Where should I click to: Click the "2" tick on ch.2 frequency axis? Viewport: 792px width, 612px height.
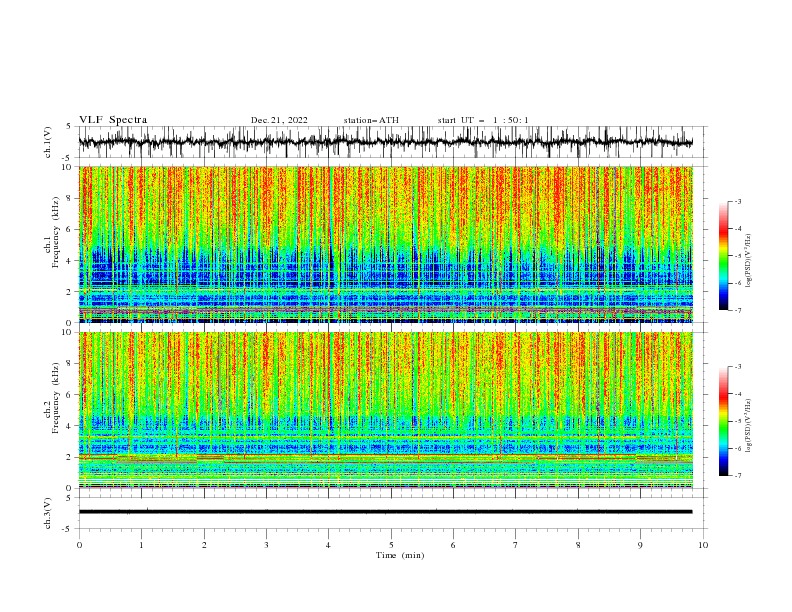tap(70, 457)
